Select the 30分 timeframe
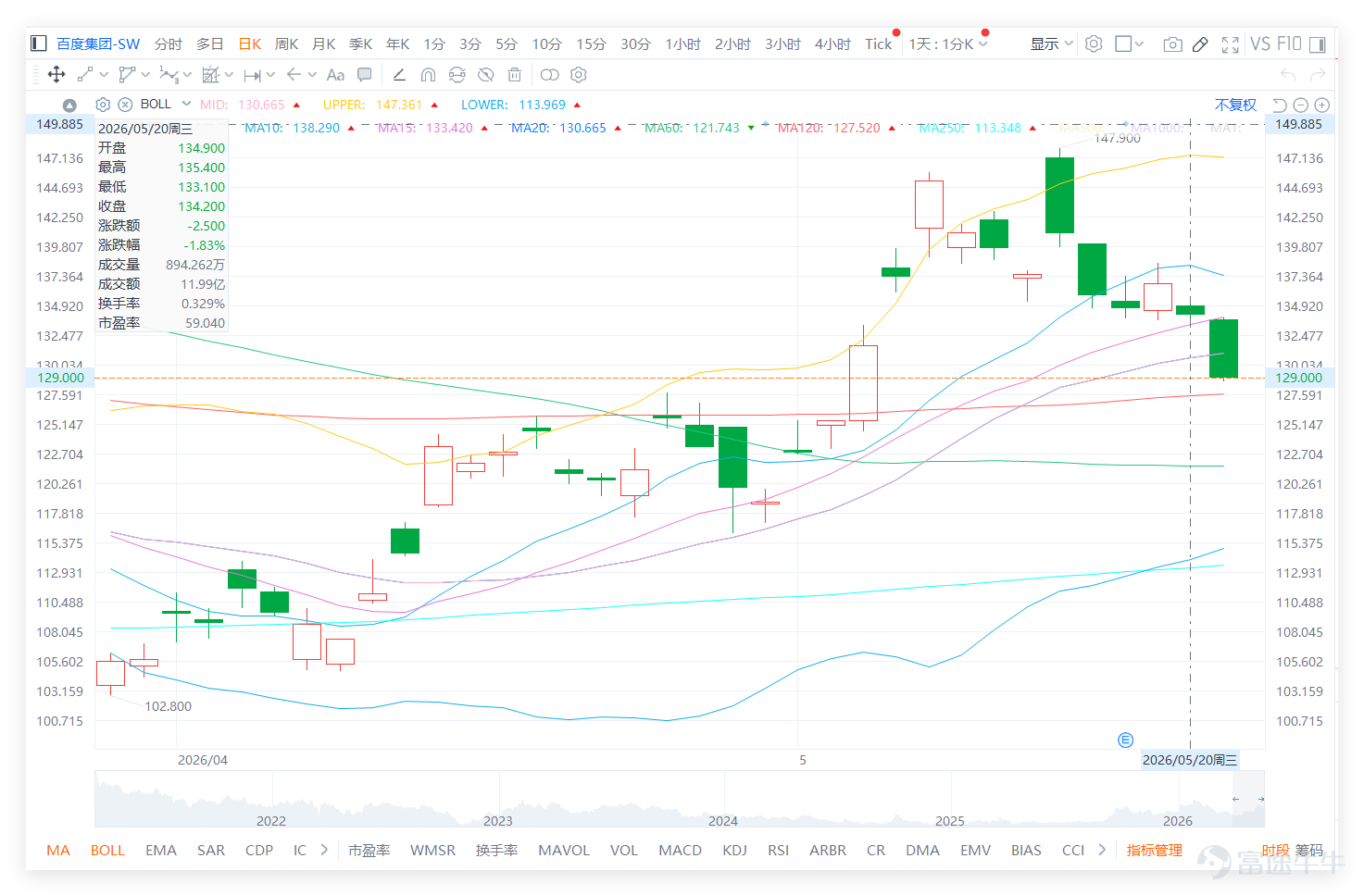 tap(635, 44)
